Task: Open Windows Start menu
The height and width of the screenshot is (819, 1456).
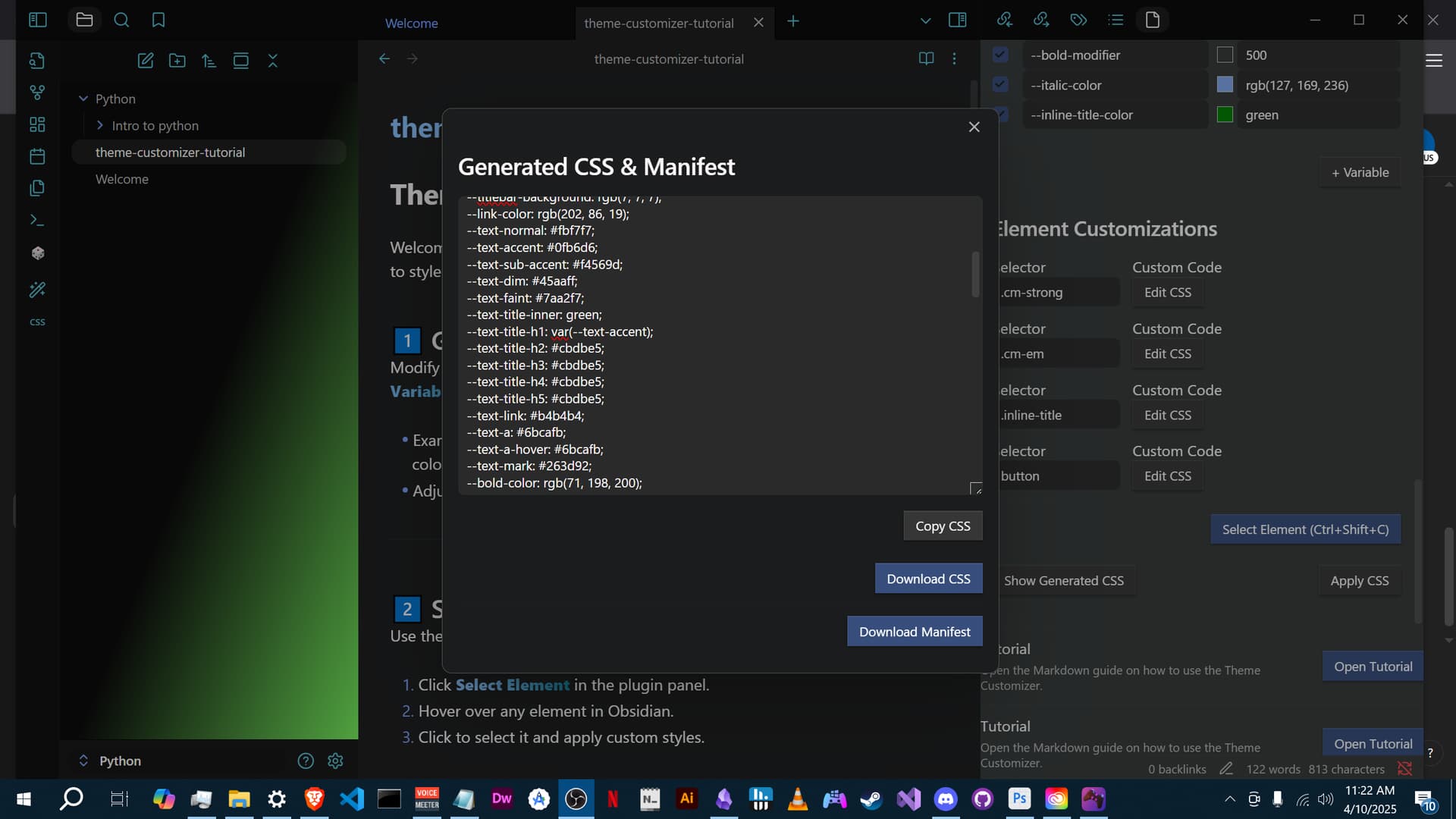Action: [x=24, y=799]
